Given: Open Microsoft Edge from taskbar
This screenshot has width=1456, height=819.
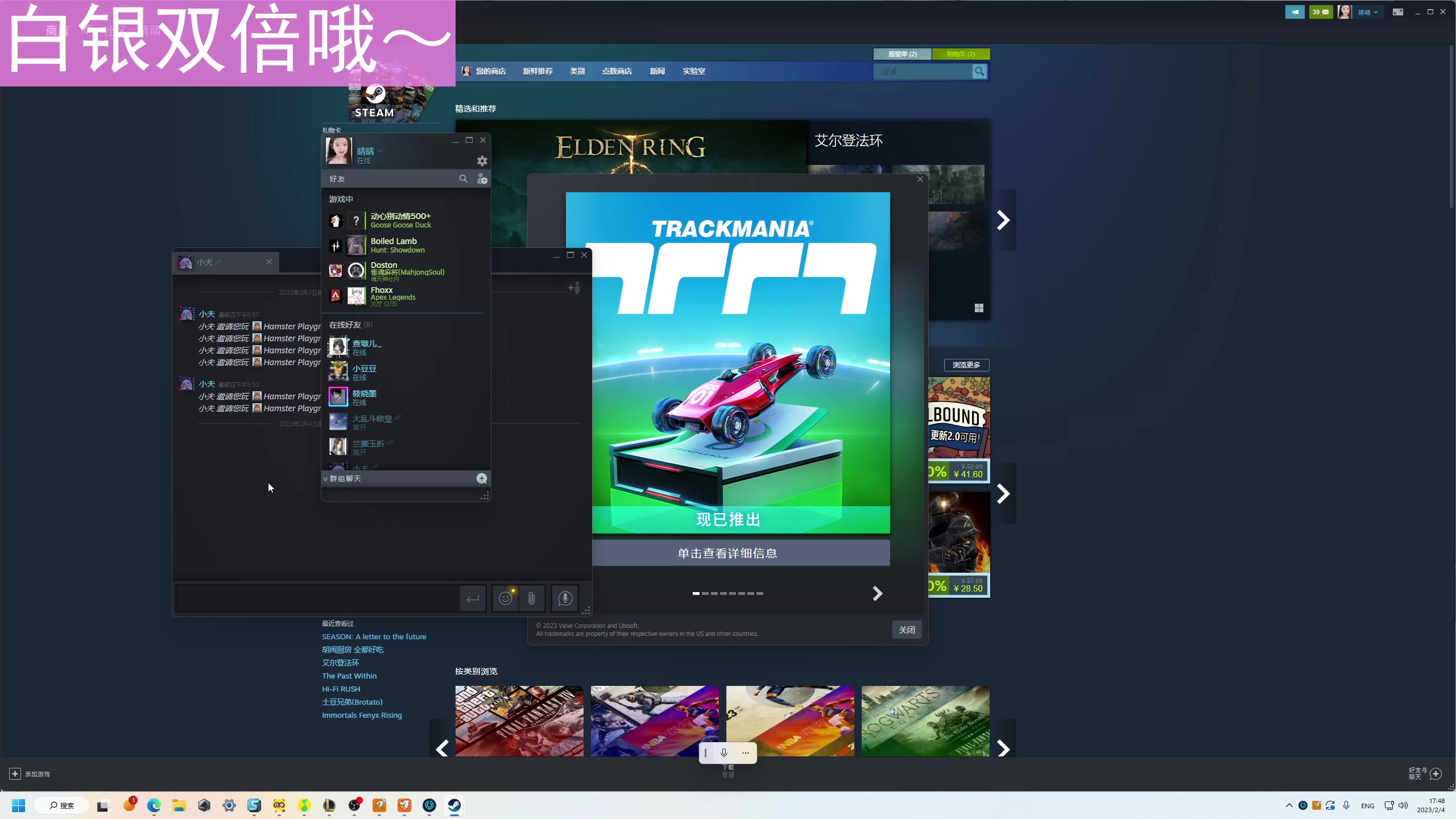Looking at the screenshot, I should pos(154,805).
